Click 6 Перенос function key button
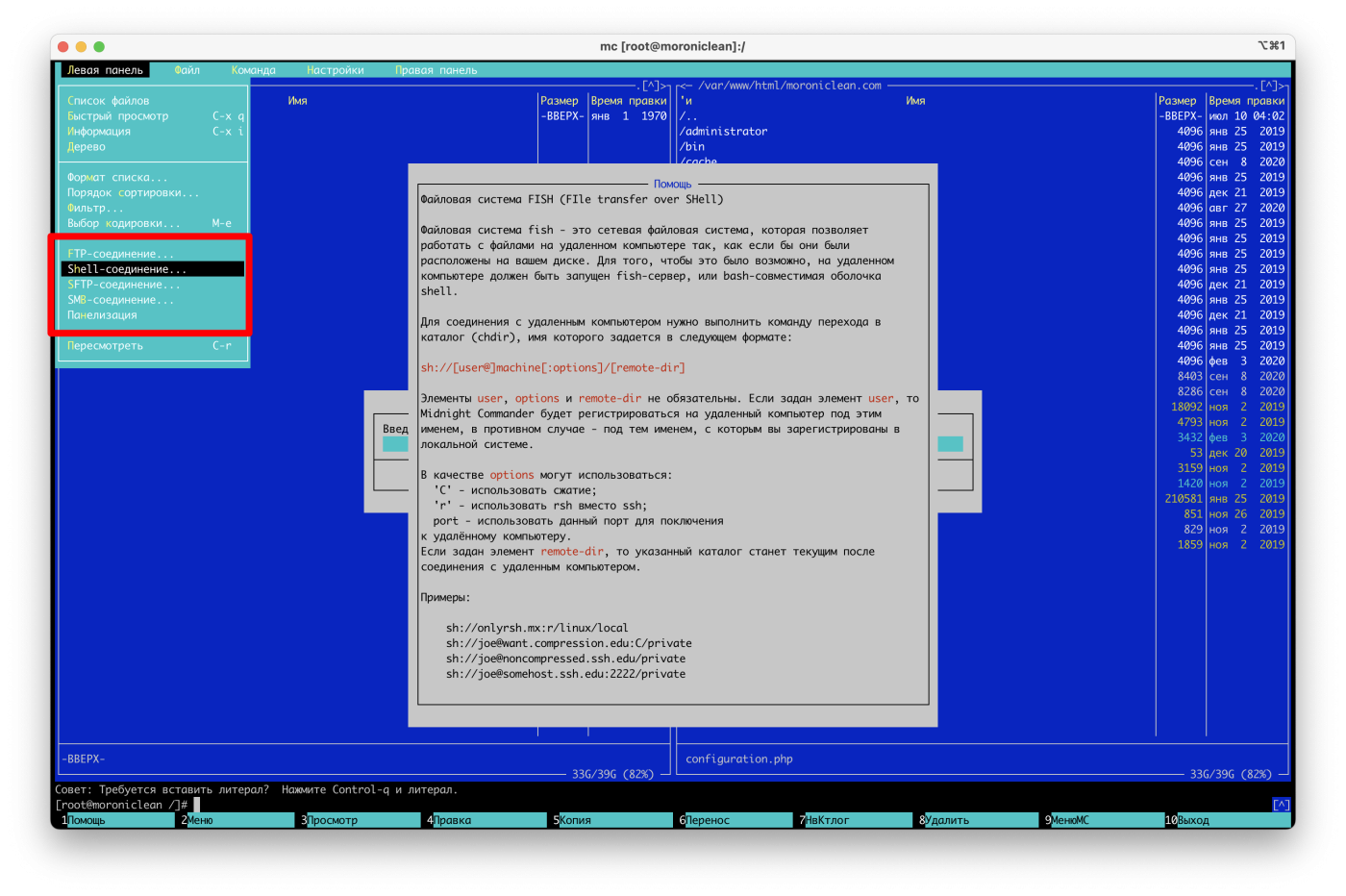 [x=735, y=820]
